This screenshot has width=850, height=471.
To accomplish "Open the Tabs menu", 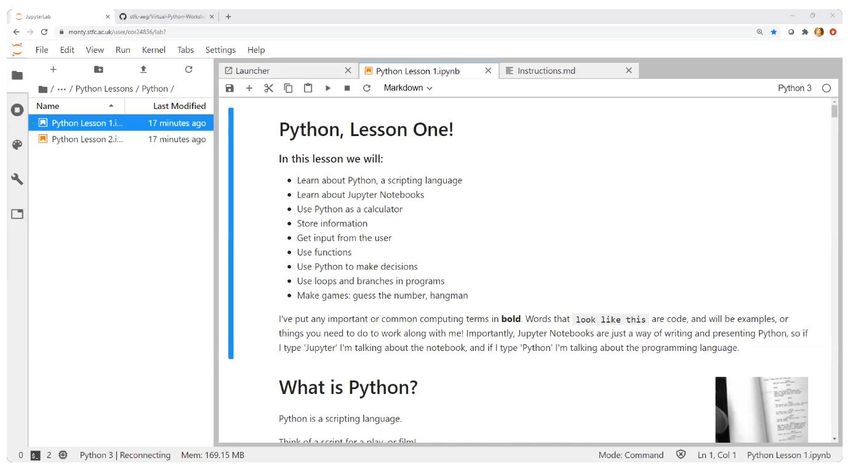I will tap(185, 50).
